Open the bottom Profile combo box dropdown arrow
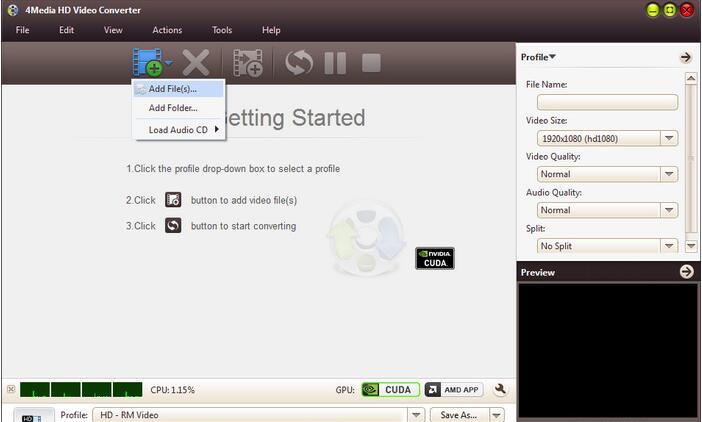 coord(416,415)
